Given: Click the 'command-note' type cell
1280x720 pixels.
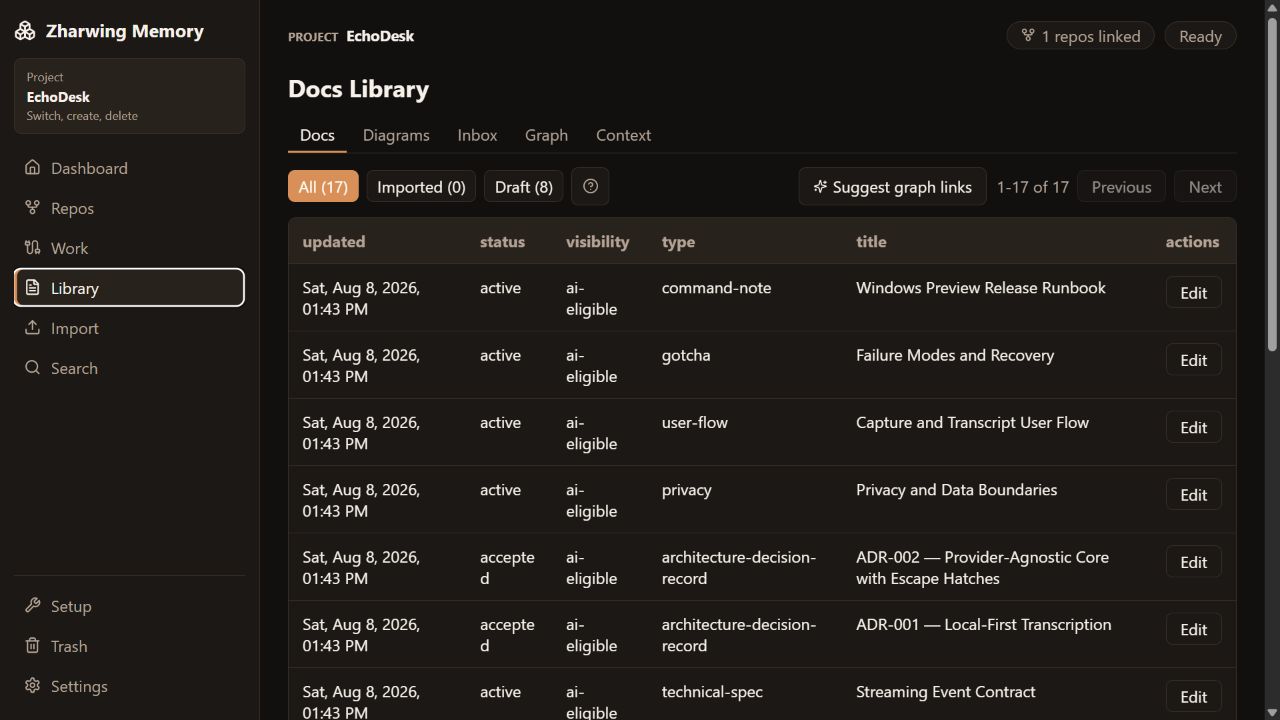Looking at the screenshot, I should 716,288.
